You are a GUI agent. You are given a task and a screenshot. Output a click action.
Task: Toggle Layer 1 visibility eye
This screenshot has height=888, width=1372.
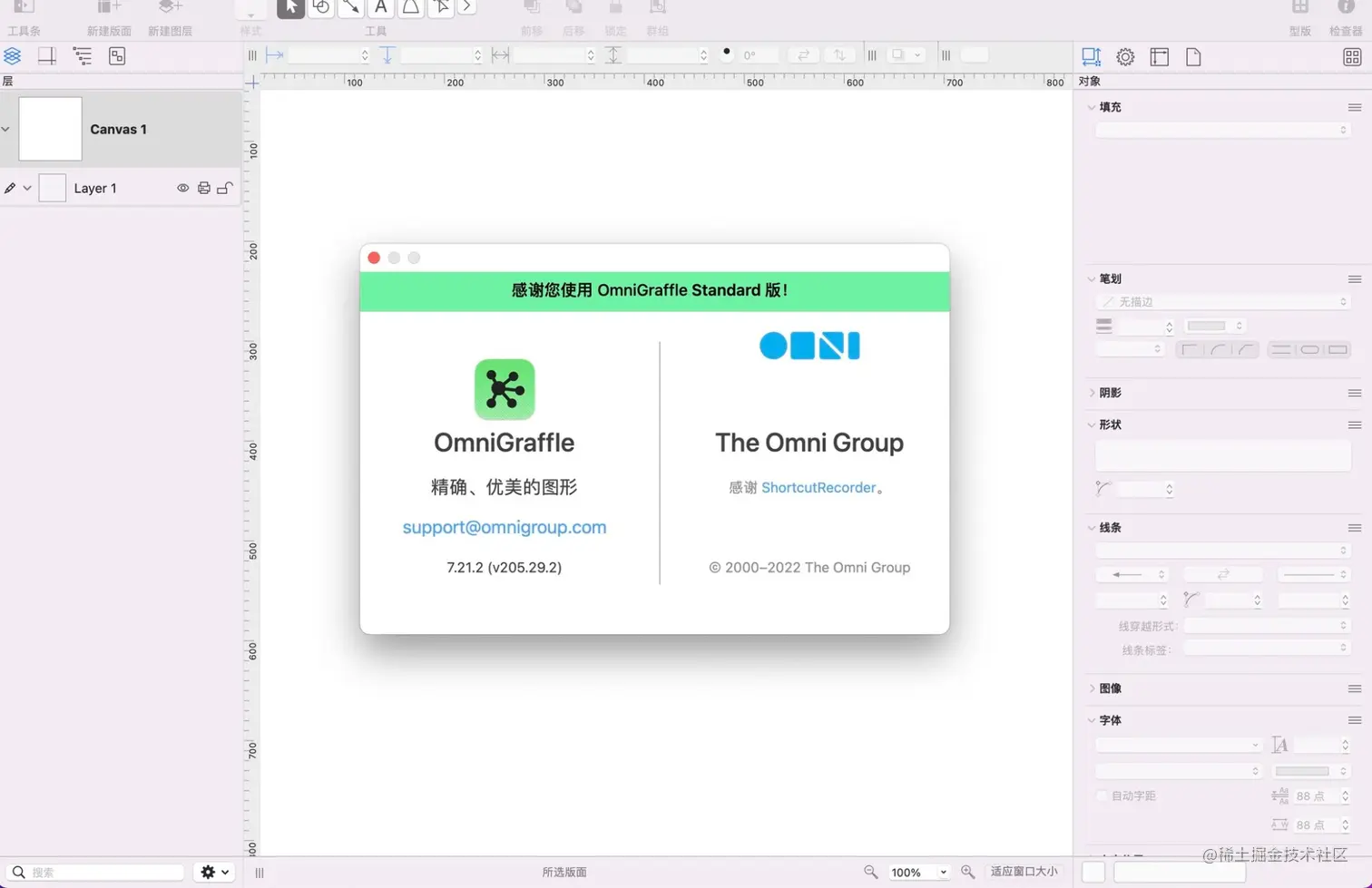point(182,188)
